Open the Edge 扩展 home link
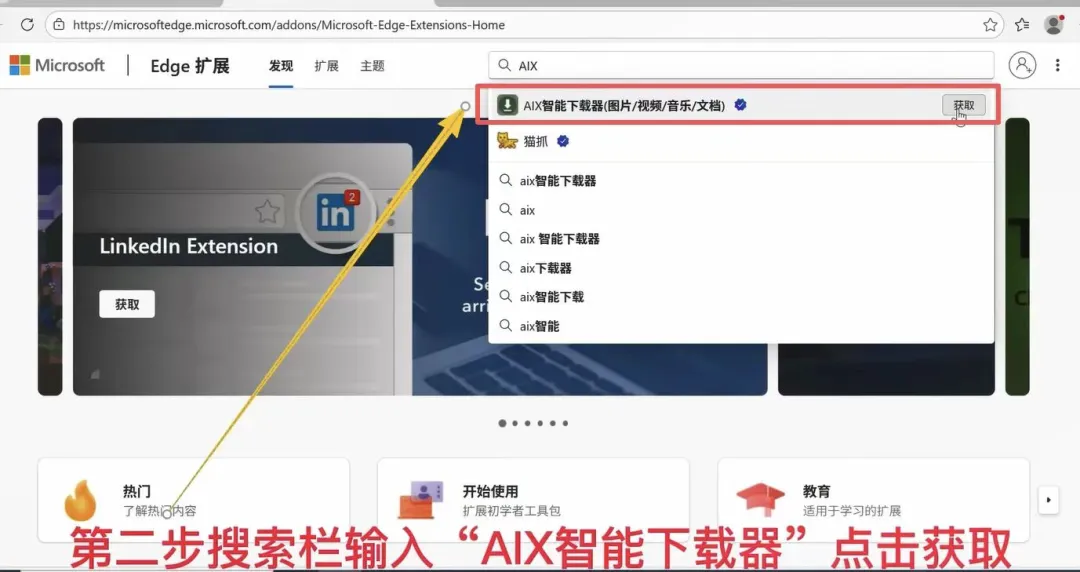The image size is (1080, 572). [189, 66]
